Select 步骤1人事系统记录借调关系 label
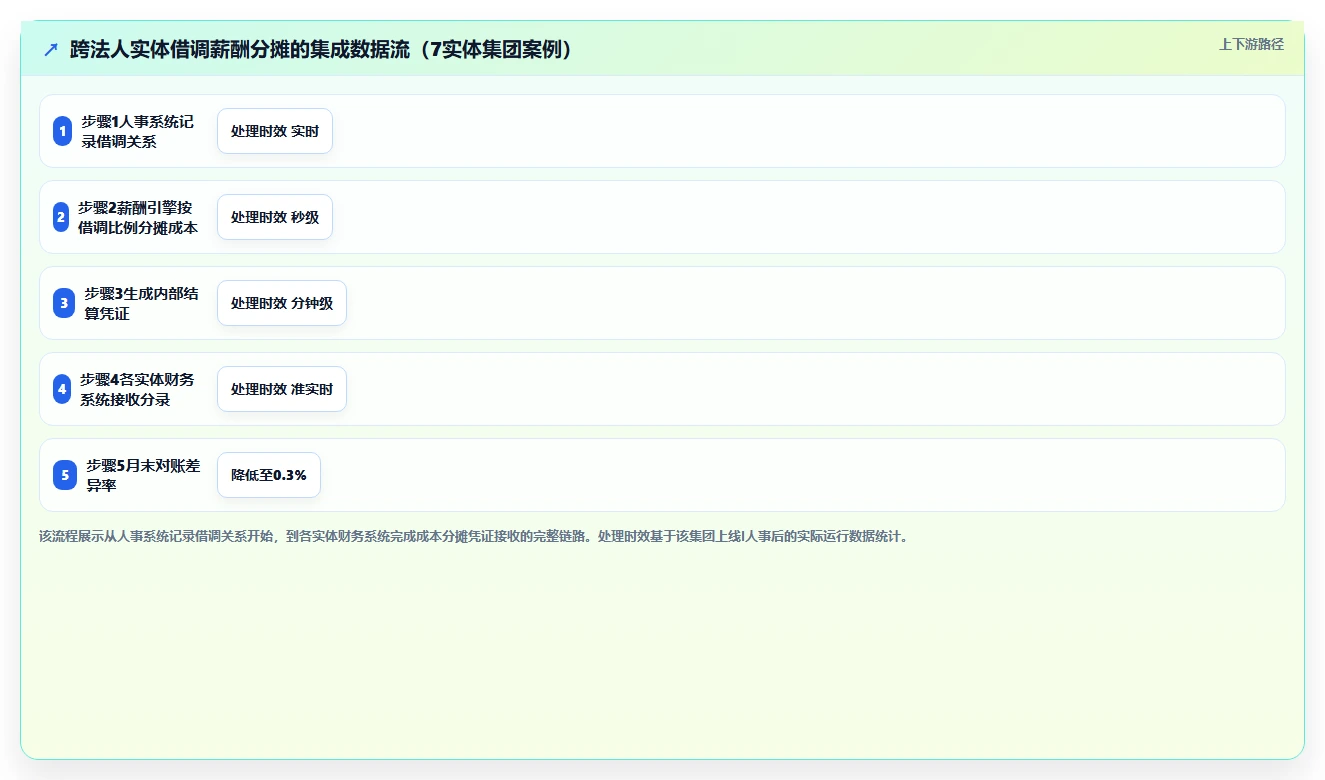Image resolution: width=1325 pixels, height=780 pixels. click(x=138, y=131)
